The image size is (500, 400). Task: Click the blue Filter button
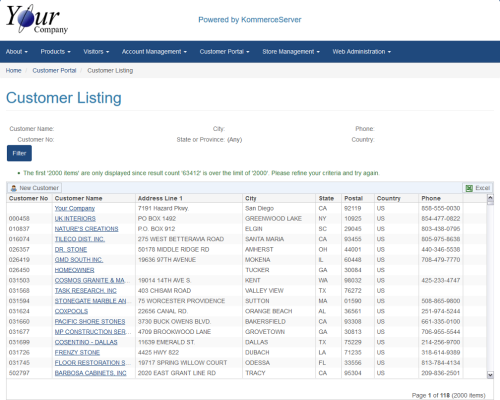(19, 153)
